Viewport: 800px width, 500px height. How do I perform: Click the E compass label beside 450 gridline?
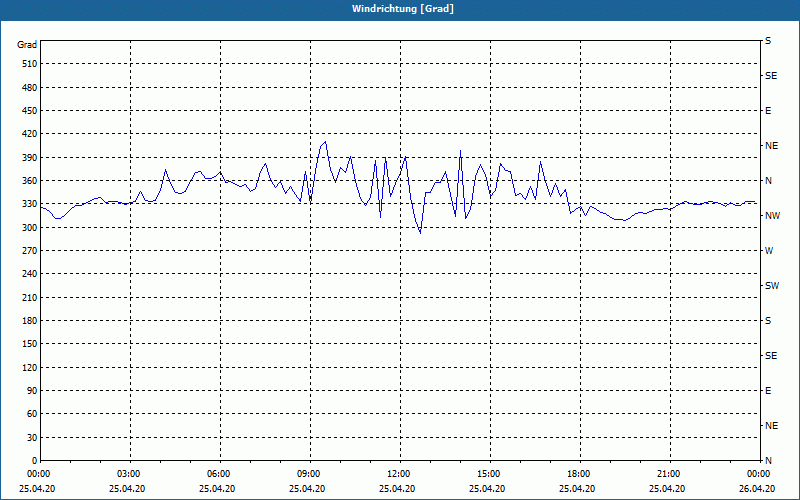pyautogui.click(x=768, y=111)
